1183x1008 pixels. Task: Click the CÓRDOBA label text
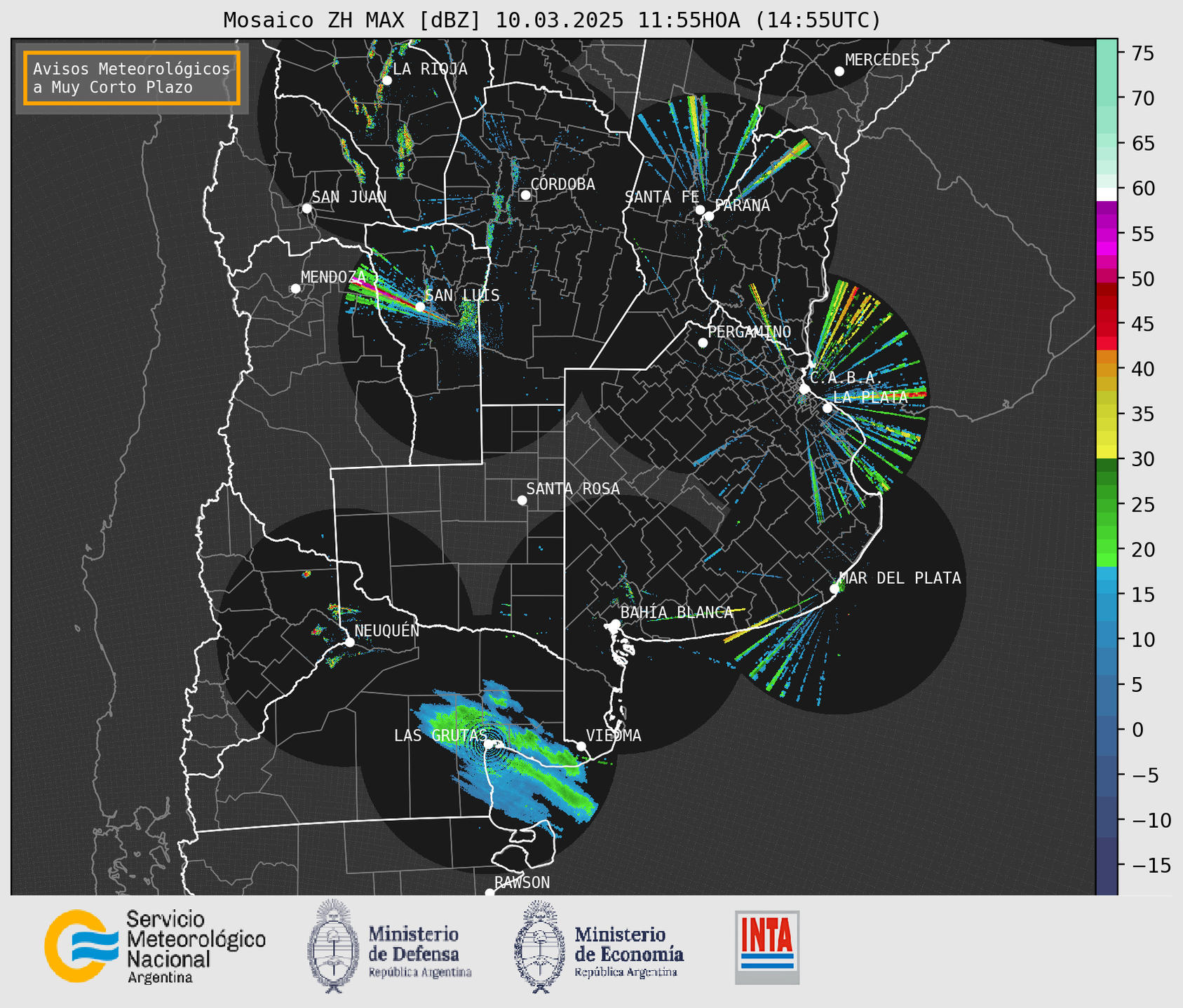pos(562,184)
